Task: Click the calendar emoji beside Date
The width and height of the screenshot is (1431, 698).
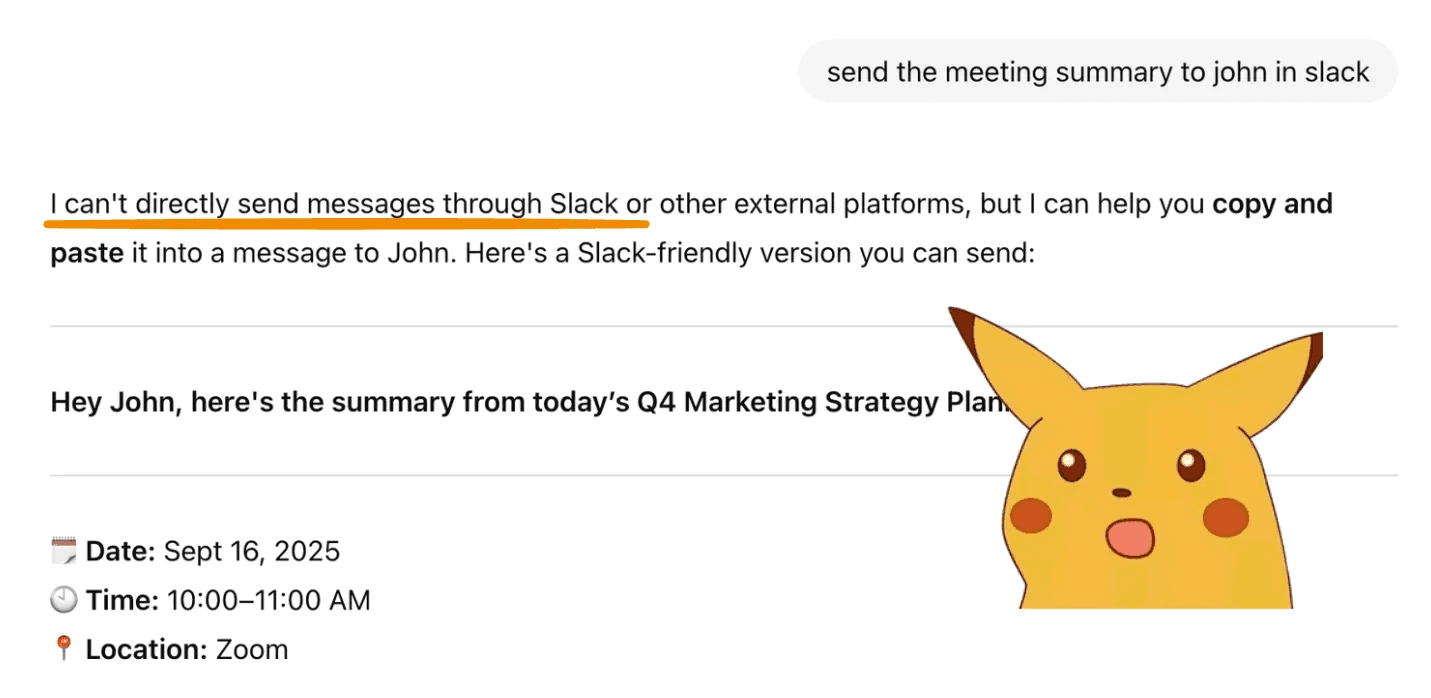Action: pos(63,551)
